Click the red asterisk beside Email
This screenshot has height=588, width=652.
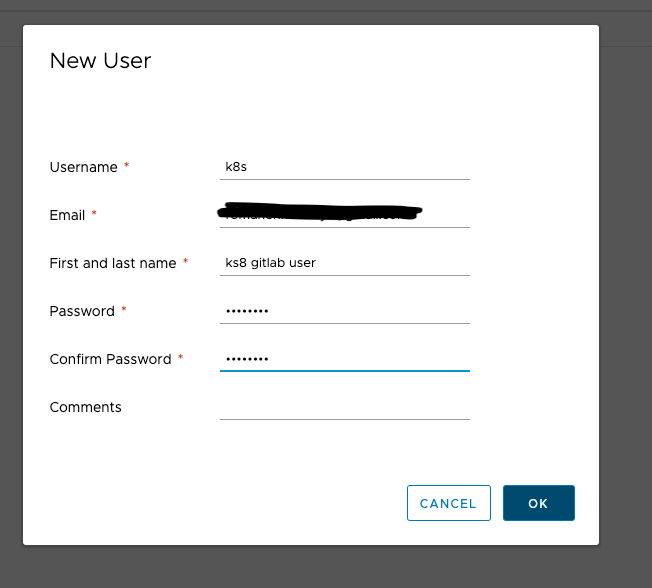(95, 214)
